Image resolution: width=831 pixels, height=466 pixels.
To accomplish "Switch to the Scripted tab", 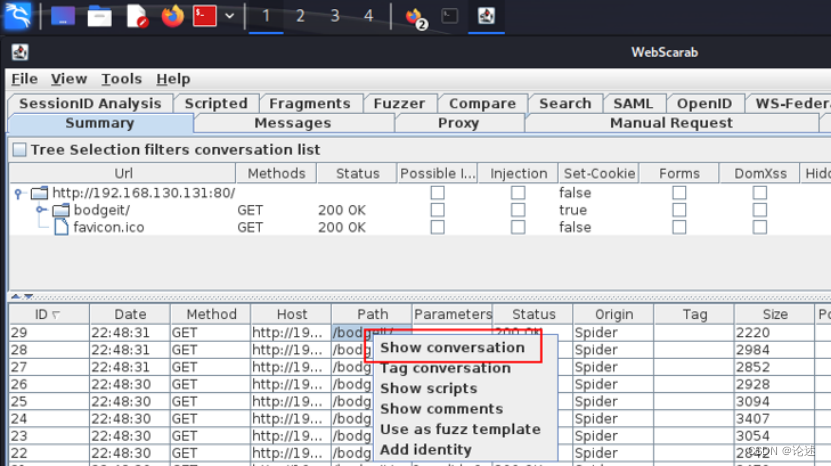I will tap(216, 103).
